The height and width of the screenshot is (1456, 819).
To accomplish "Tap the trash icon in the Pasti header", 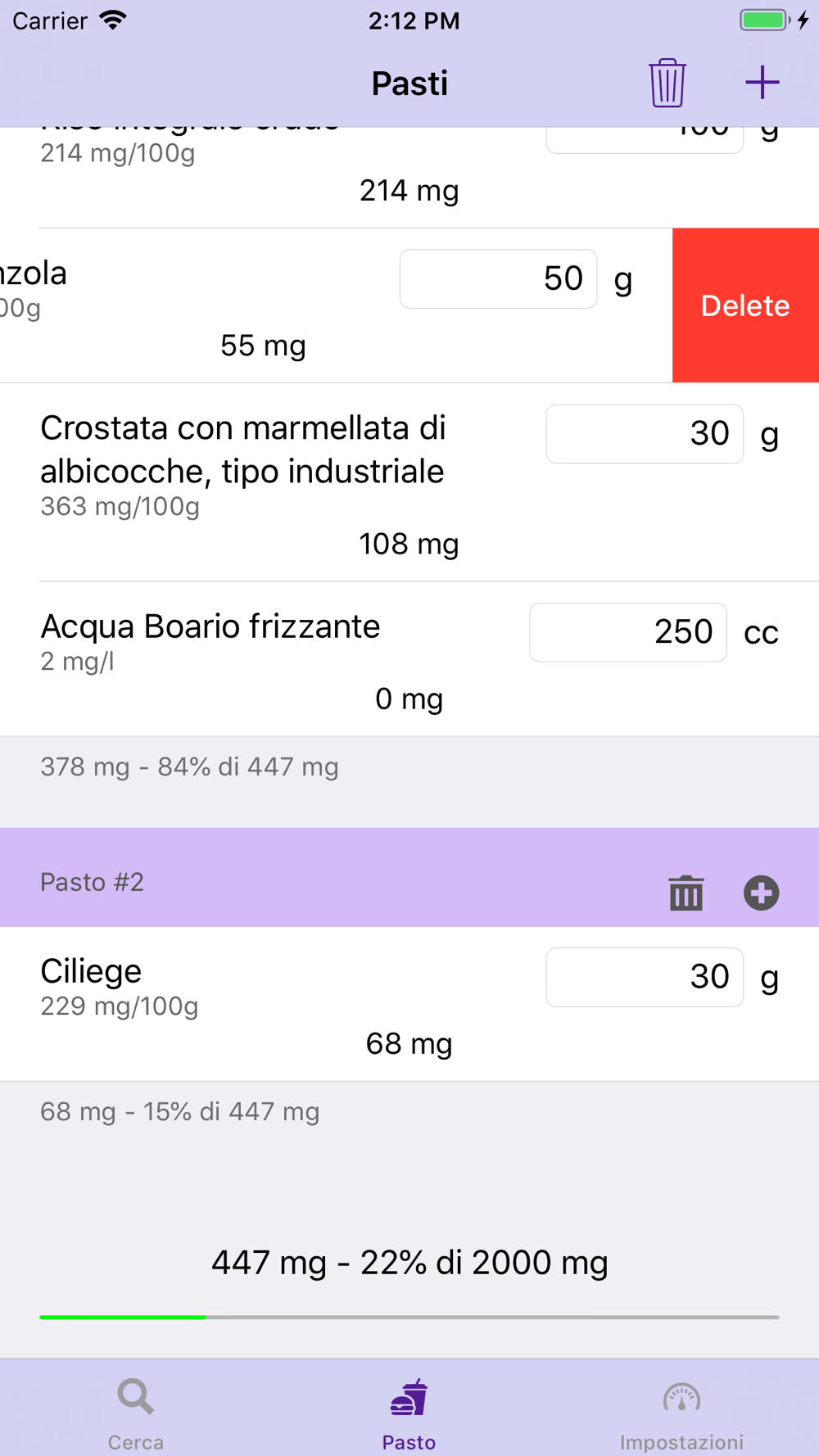I will (x=667, y=83).
